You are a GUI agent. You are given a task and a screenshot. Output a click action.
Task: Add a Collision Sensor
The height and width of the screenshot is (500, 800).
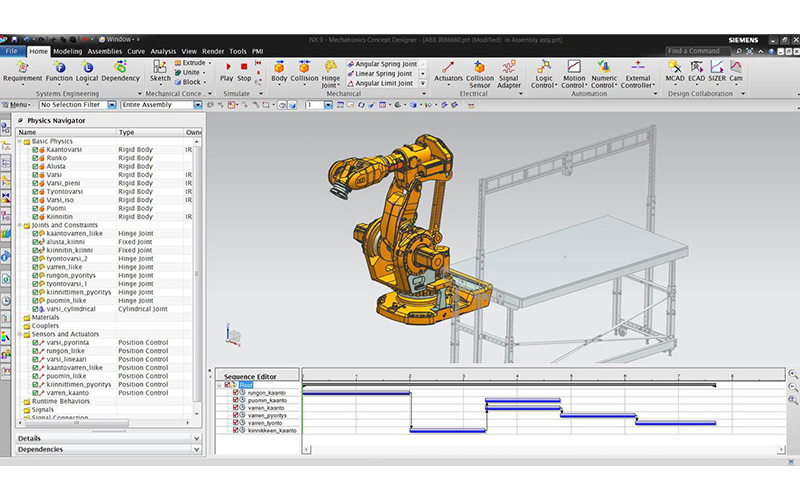tap(480, 74)
